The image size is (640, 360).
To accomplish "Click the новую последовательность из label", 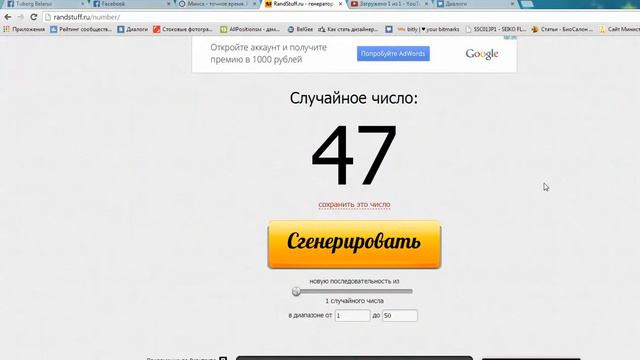I will click(x=354, y=281).
